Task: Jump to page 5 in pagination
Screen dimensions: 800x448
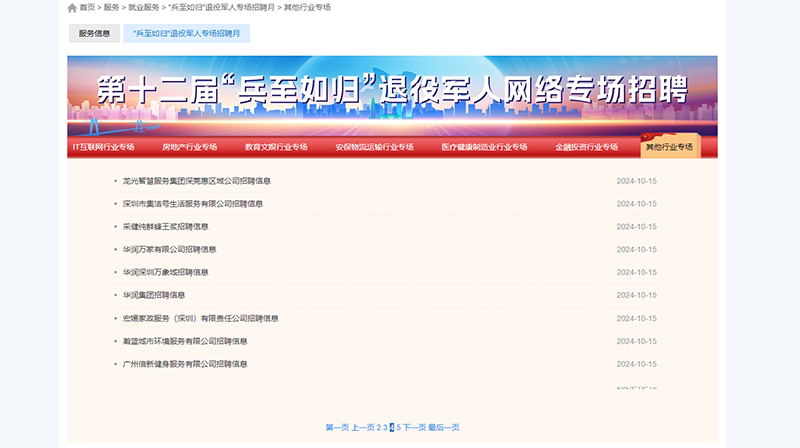Action: coord(398,427)
